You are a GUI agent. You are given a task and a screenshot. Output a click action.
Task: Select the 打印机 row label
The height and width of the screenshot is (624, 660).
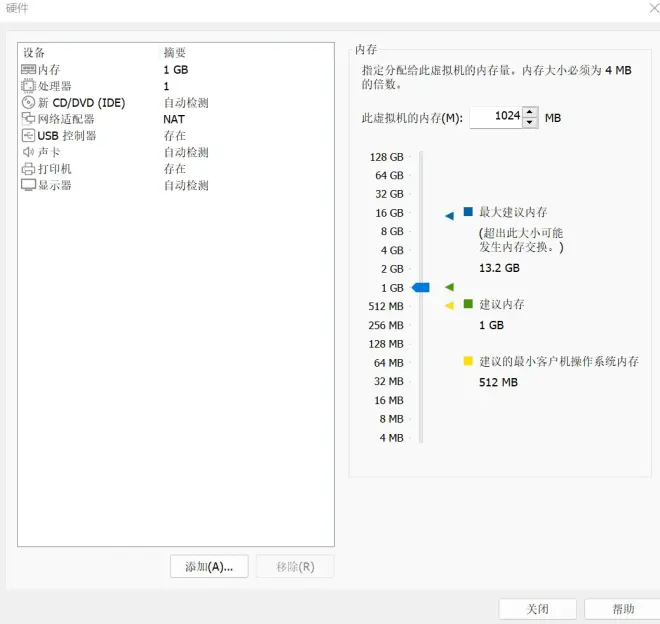tap(55, 169)
